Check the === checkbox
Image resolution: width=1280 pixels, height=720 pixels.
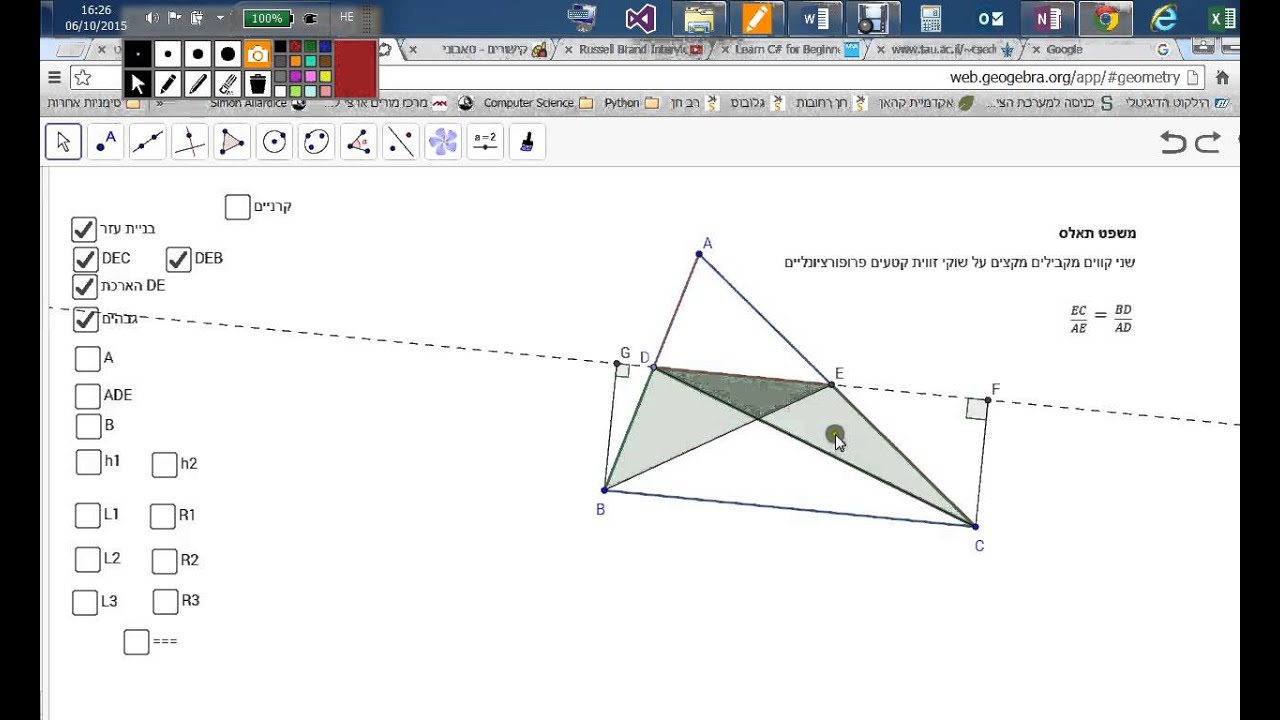(136, 642)
